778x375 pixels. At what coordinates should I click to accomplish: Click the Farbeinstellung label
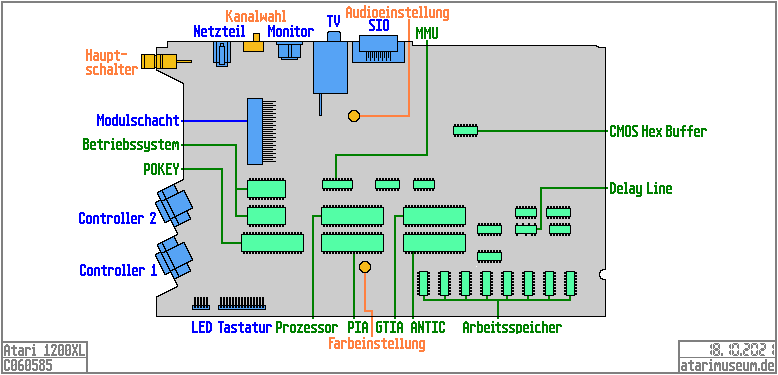(377, 343)
